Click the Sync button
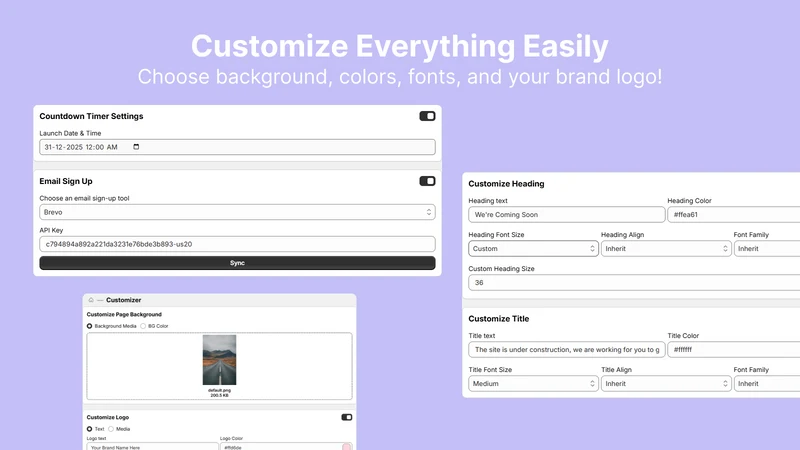Viewport: 800px width, 450px height. [237, 263]
